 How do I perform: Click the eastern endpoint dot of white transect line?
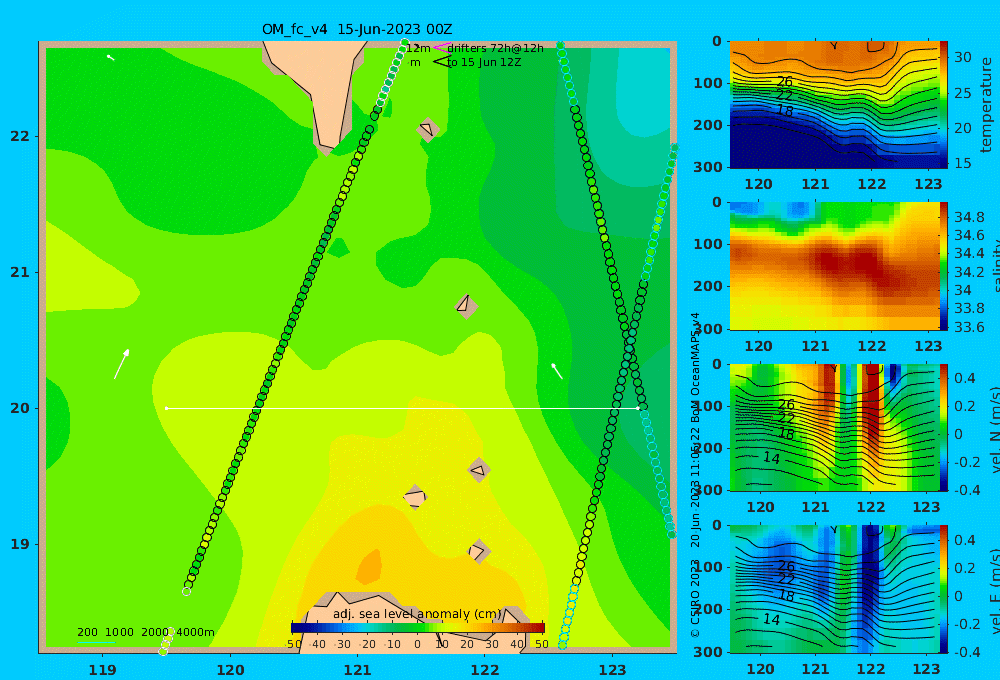pyautogui.click(x=638, y=408)
